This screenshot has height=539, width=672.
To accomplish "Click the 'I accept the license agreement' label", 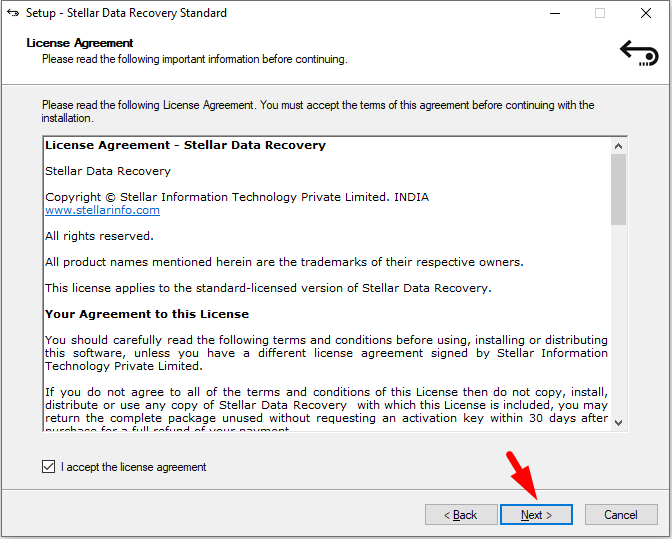I will [x=133, y=467].
